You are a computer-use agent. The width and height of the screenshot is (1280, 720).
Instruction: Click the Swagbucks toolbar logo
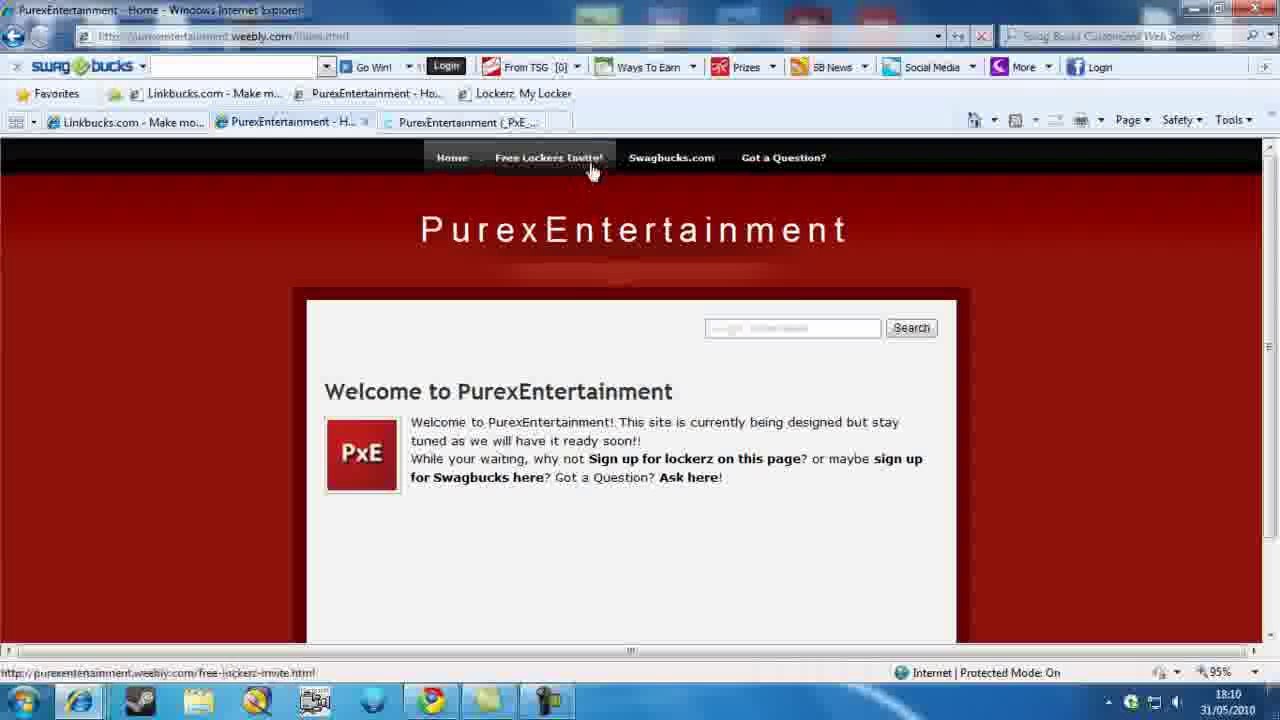click(x=82, y=67)
